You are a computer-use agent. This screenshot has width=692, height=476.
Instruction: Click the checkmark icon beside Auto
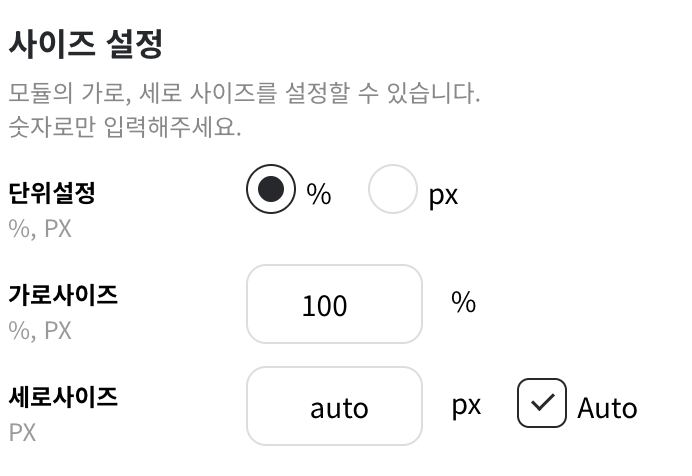(x=542, y=404)
